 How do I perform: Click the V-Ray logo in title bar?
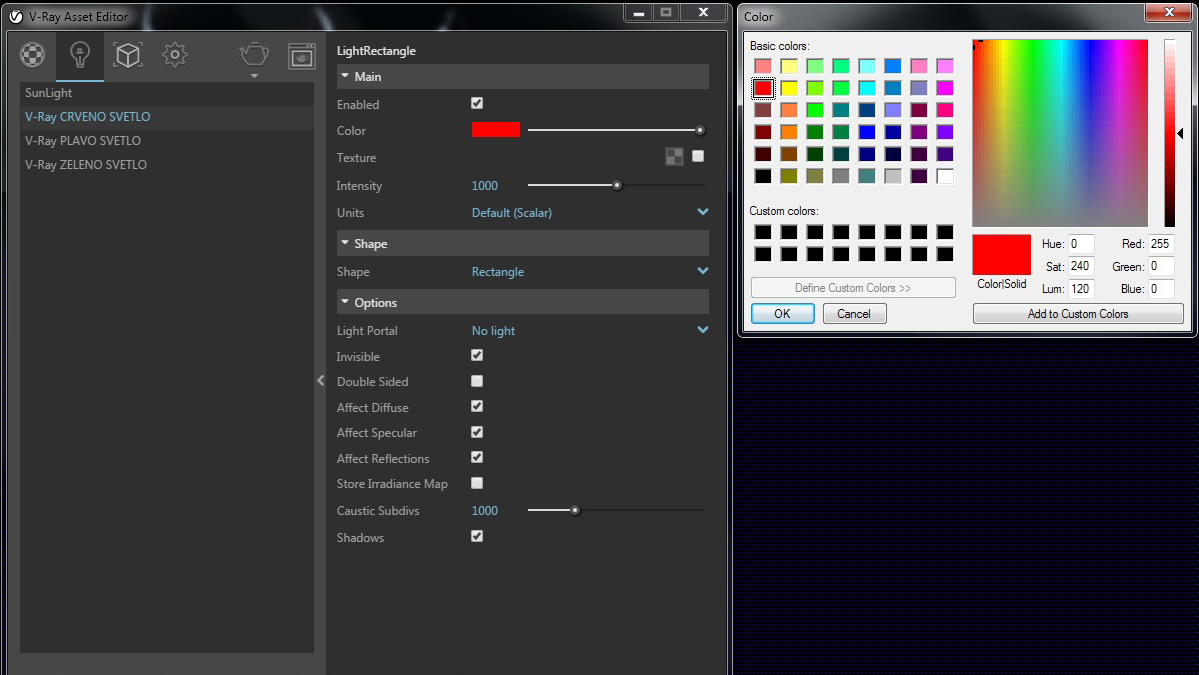[x=15, y=16]
